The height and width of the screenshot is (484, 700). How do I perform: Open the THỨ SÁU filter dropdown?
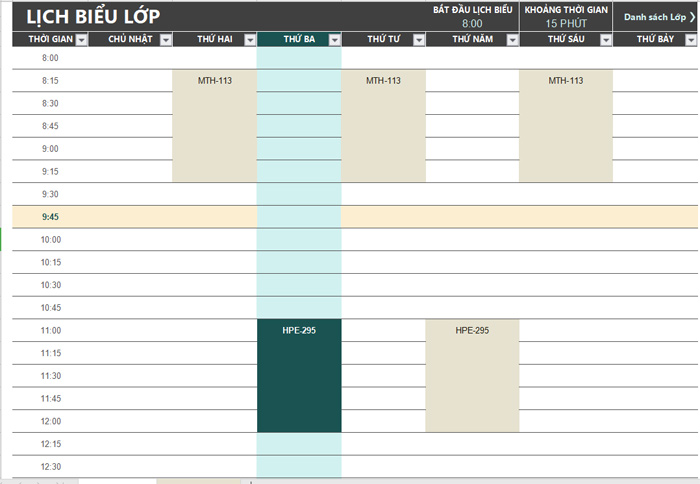[x=606, y=40]
